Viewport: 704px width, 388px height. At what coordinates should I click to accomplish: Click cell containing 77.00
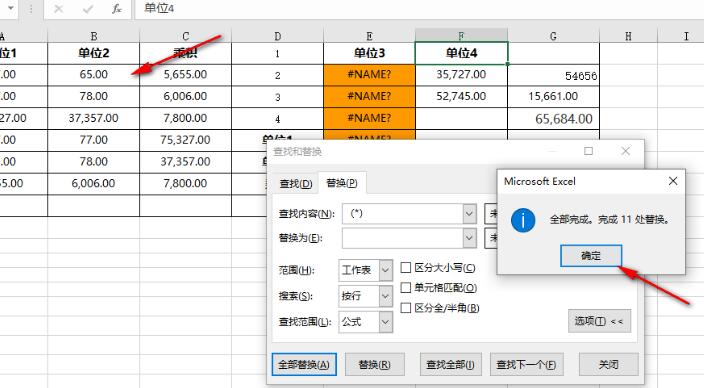tap(93, 140)
